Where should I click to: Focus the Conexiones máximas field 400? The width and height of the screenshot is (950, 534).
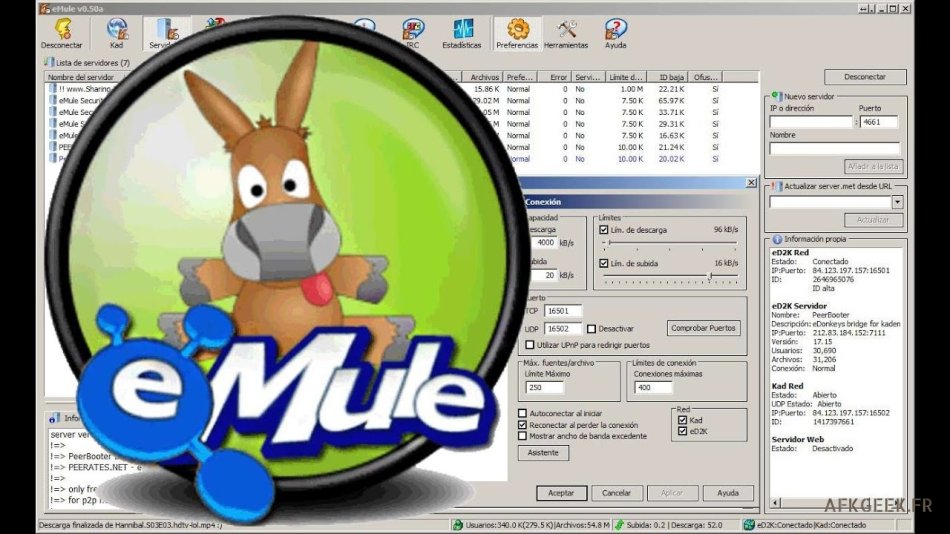653,387
